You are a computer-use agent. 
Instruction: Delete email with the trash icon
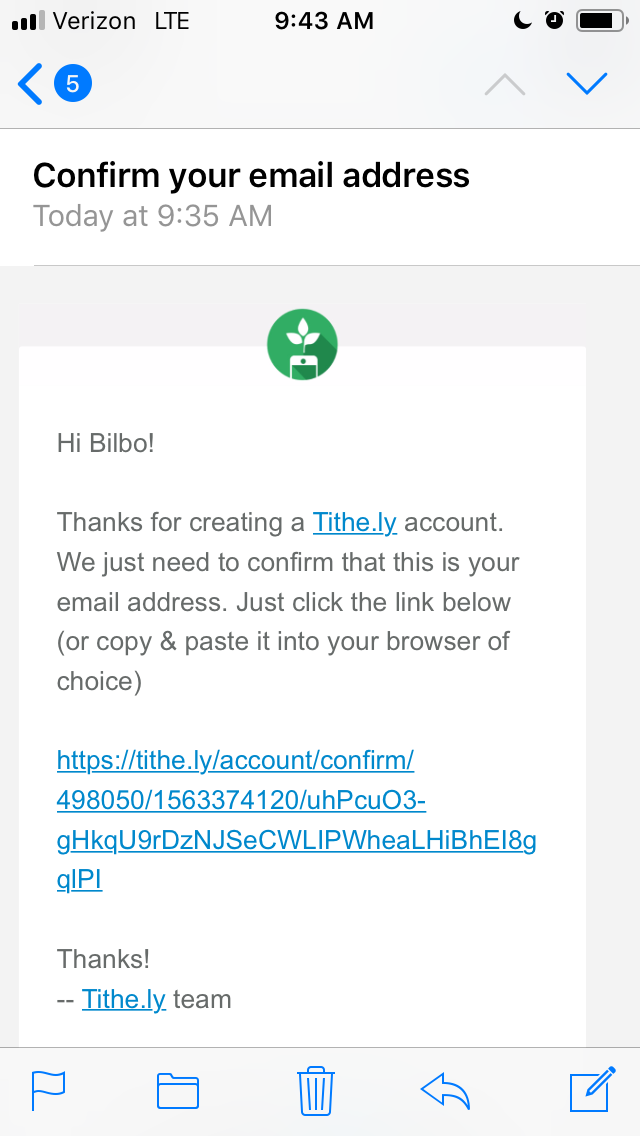[315, 1090]
